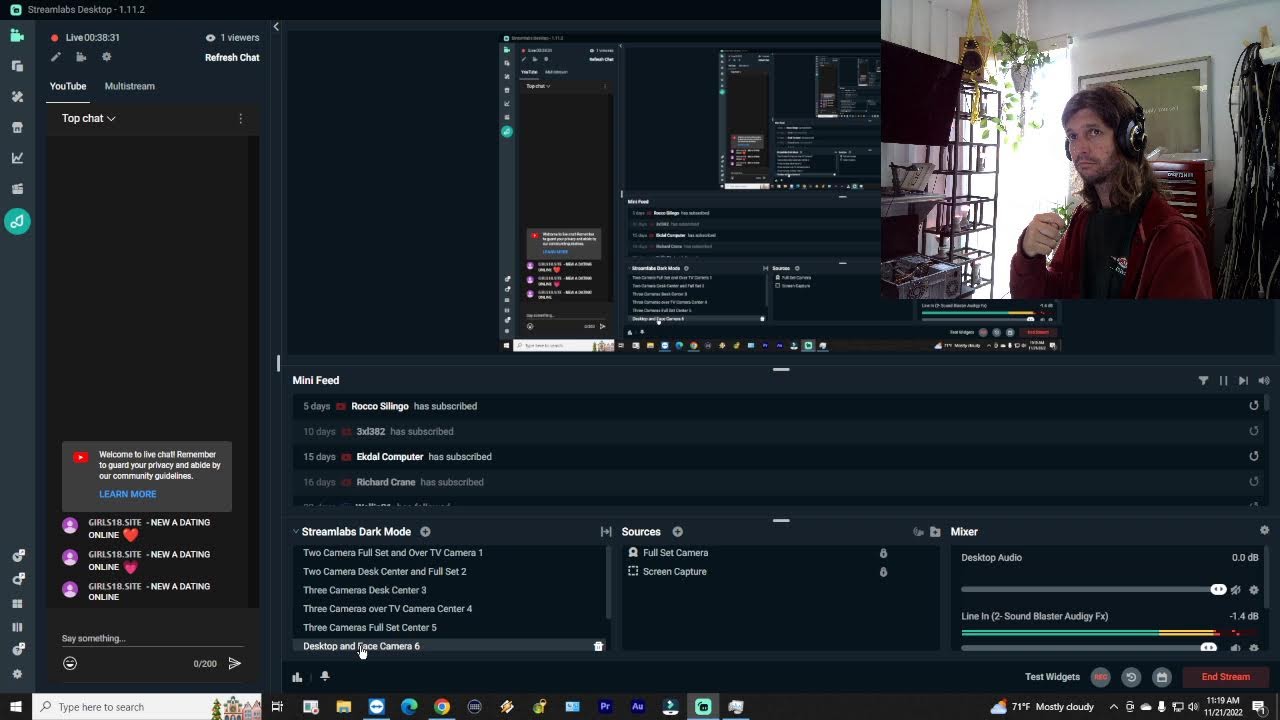Open the Layout Editor sidebar icon
The height and width of the screenshot is (720, 1280).
click(x=17, y=66)
